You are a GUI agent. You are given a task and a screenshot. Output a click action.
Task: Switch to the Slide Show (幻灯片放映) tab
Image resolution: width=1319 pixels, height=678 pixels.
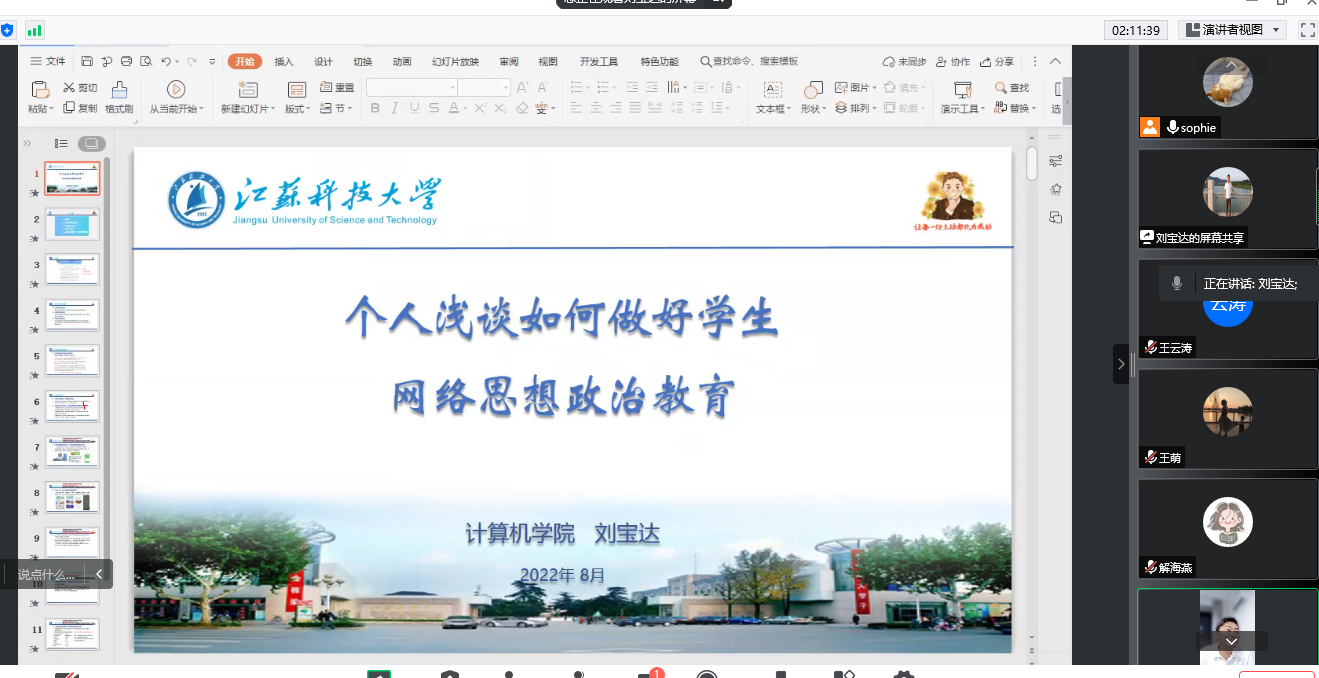[x=455, y=62]
